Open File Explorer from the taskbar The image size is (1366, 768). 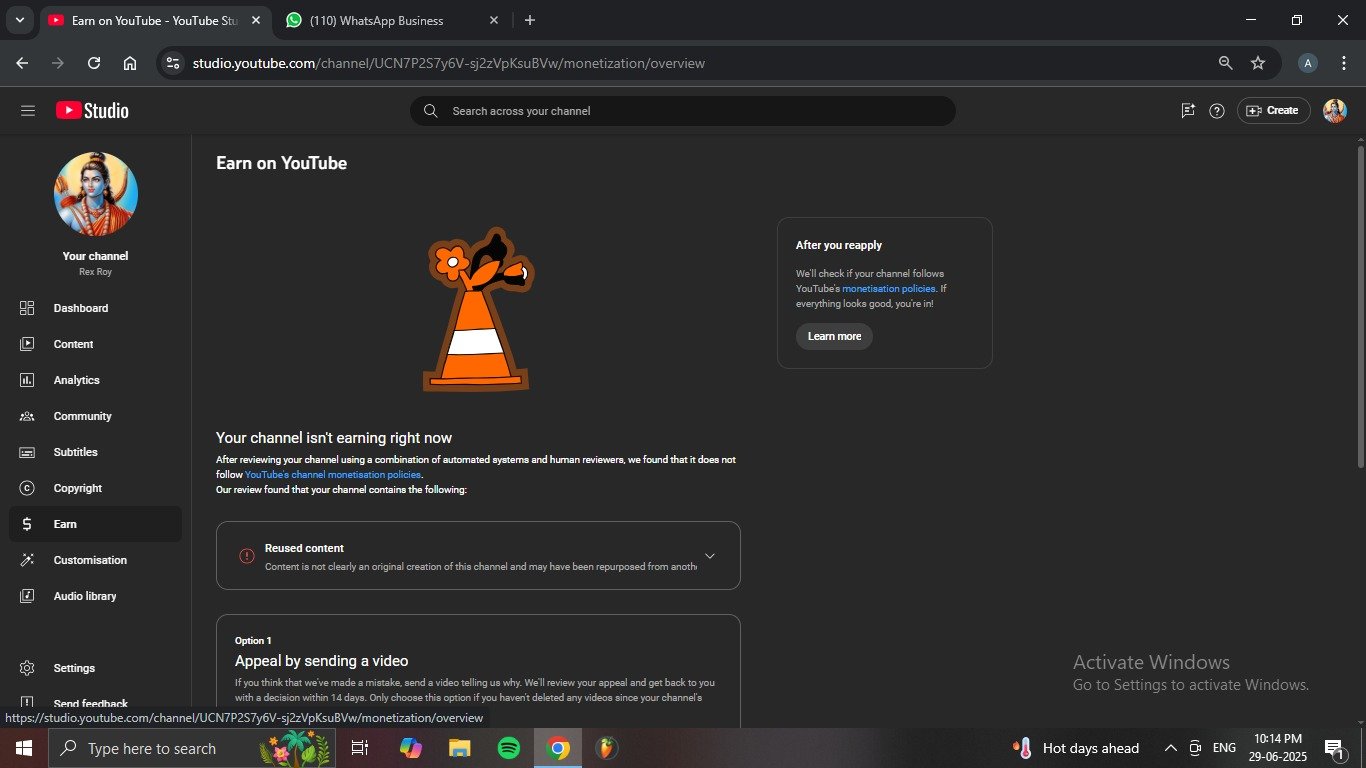click(459, 748)
